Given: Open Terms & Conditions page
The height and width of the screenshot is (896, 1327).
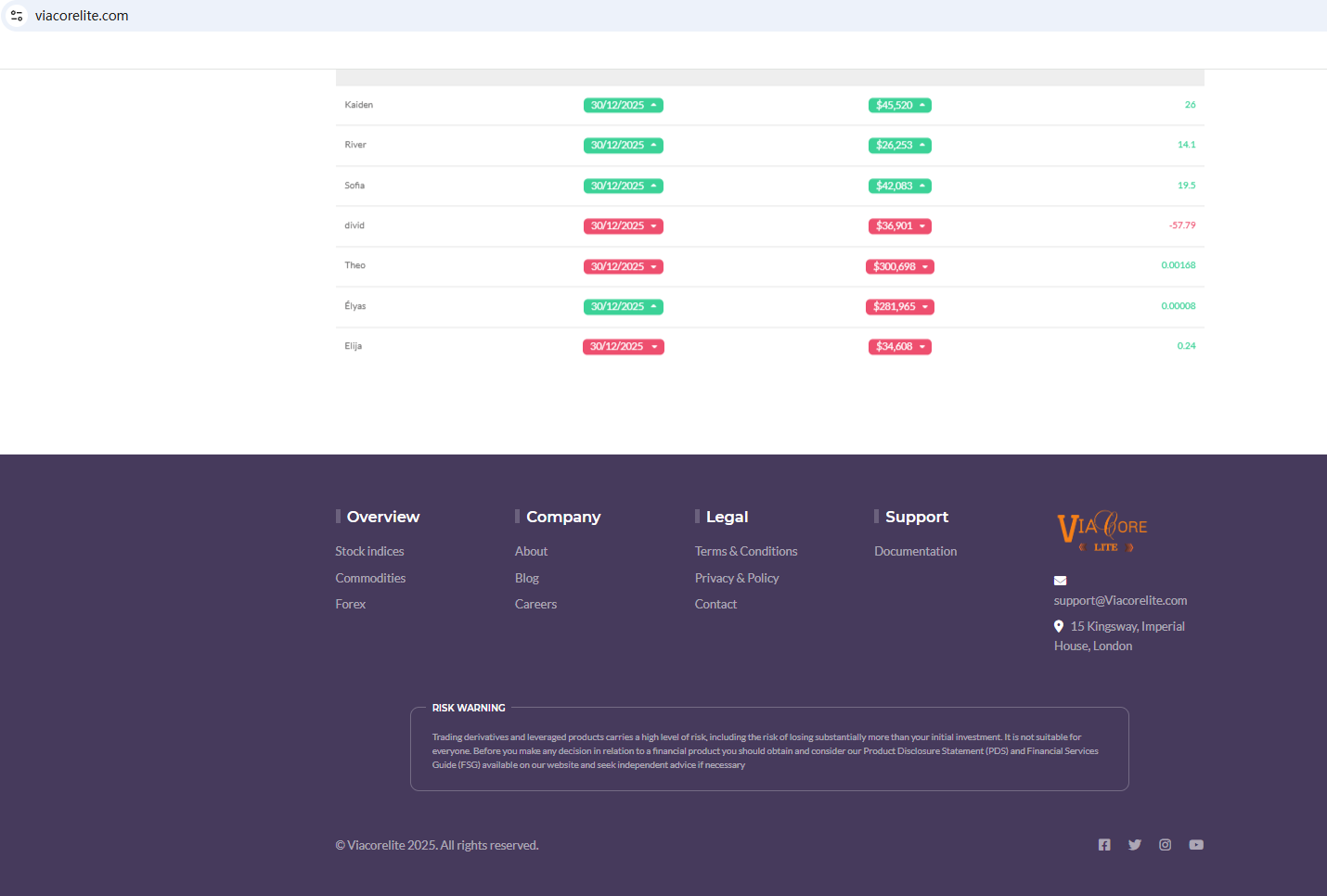Looking at the screenshot, I should click(745, 551).
